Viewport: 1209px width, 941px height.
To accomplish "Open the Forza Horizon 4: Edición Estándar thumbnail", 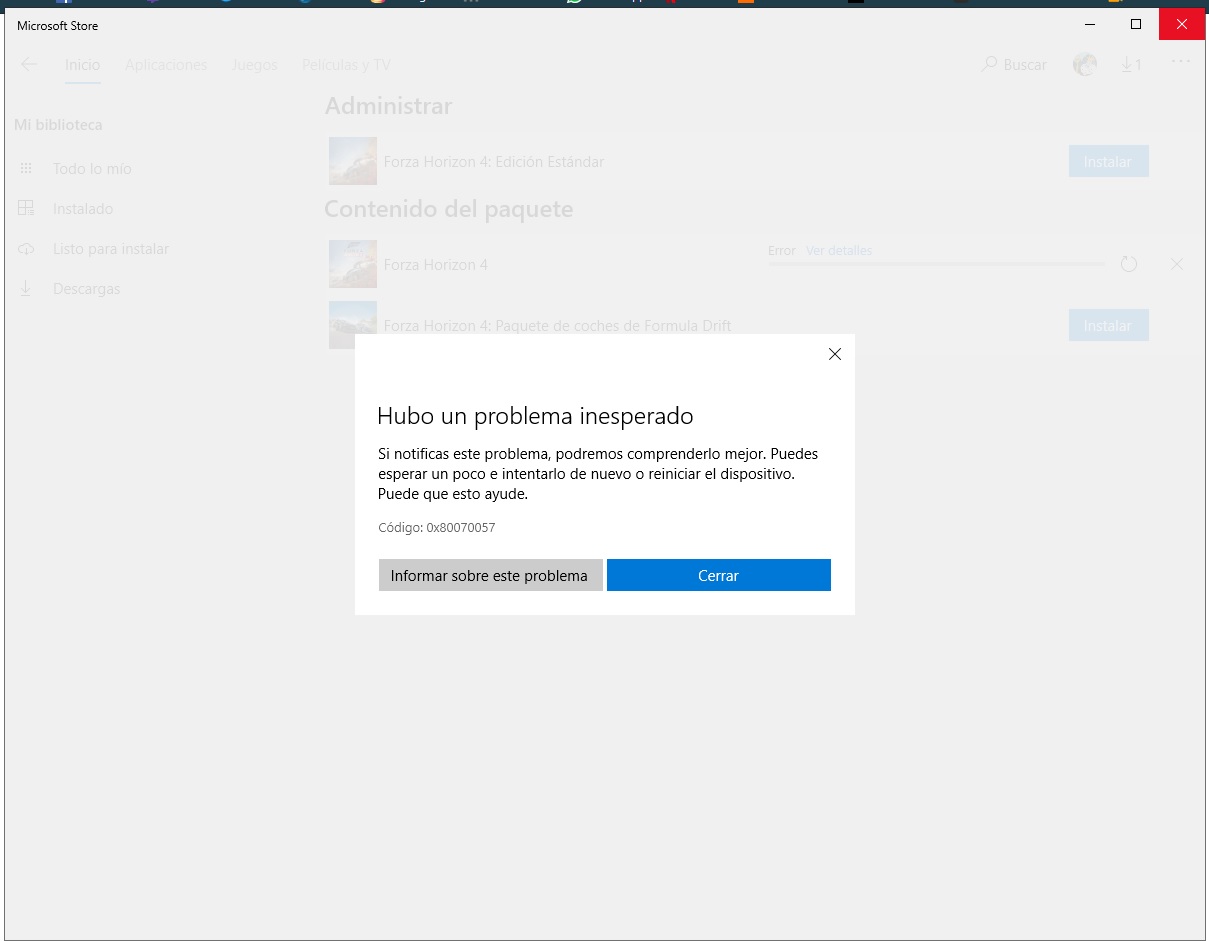I will [353, 161].
